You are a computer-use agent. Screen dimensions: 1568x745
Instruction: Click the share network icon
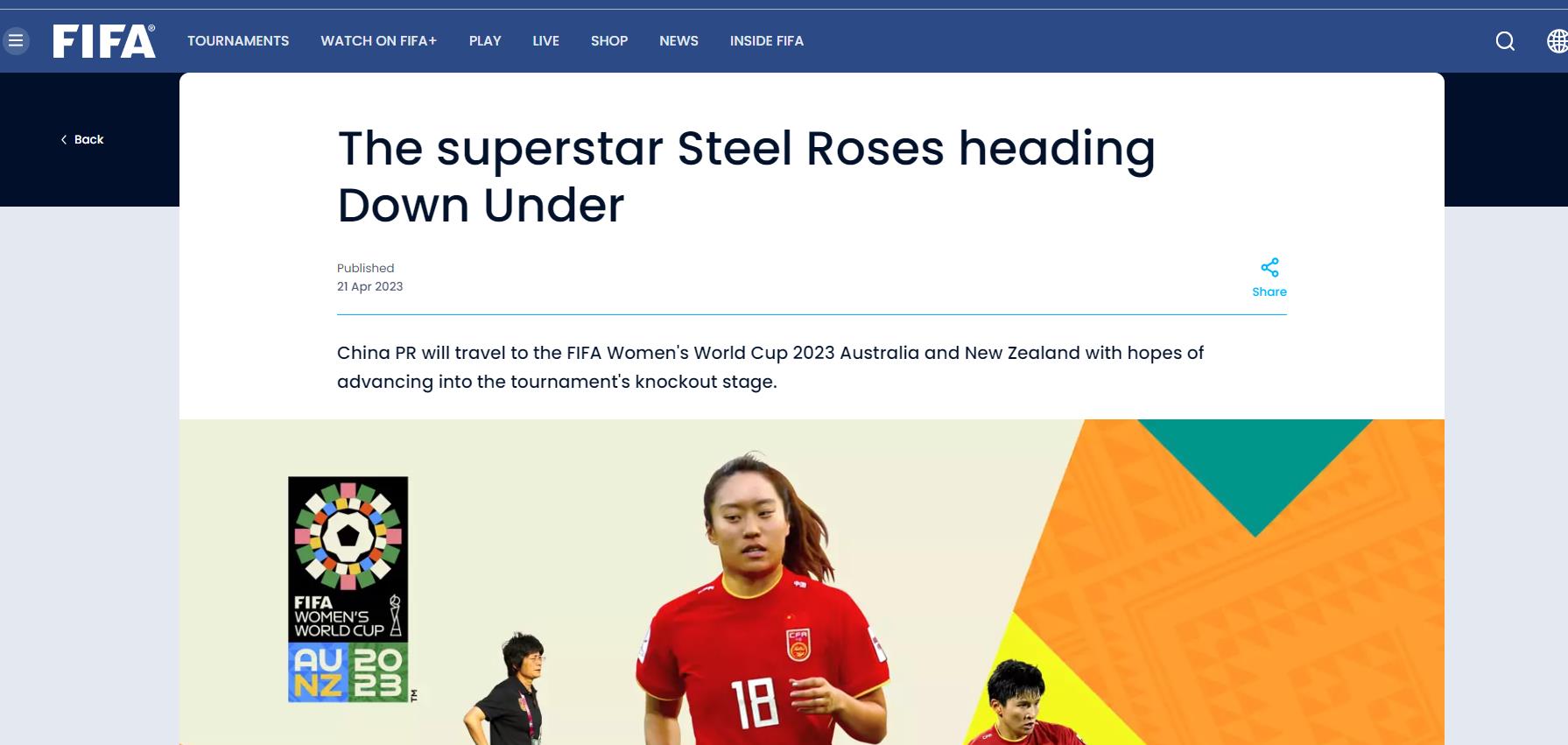point(1269,267)
